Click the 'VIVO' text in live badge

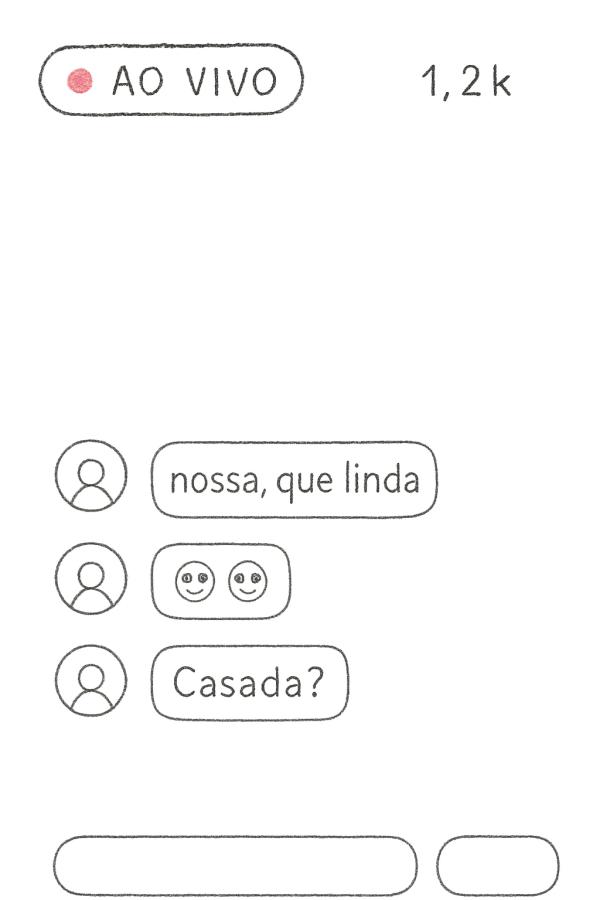click(x=231, y=81)
